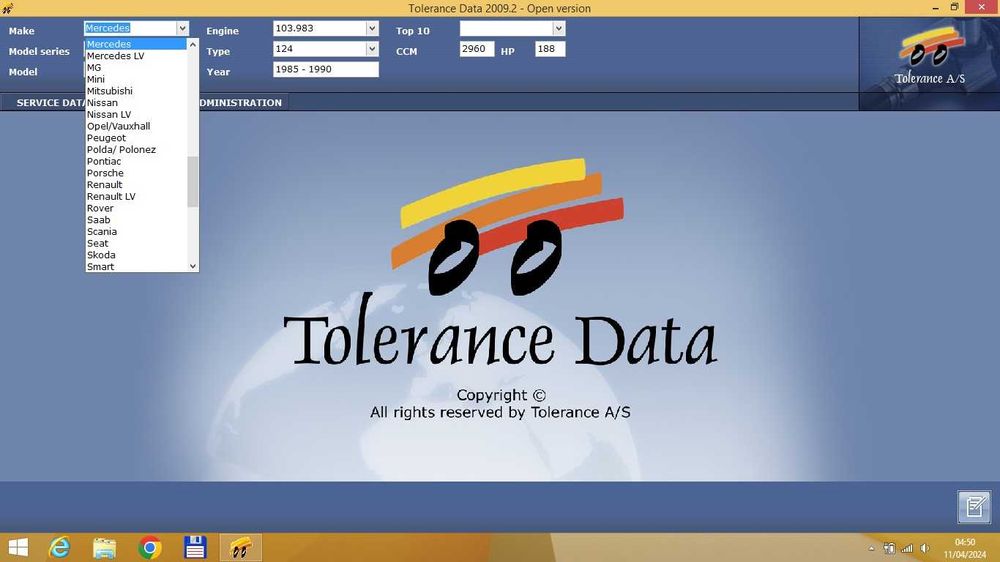Select Nissan in the Make list
This screenshot has height=562, width=1000.
pos(136,103)
